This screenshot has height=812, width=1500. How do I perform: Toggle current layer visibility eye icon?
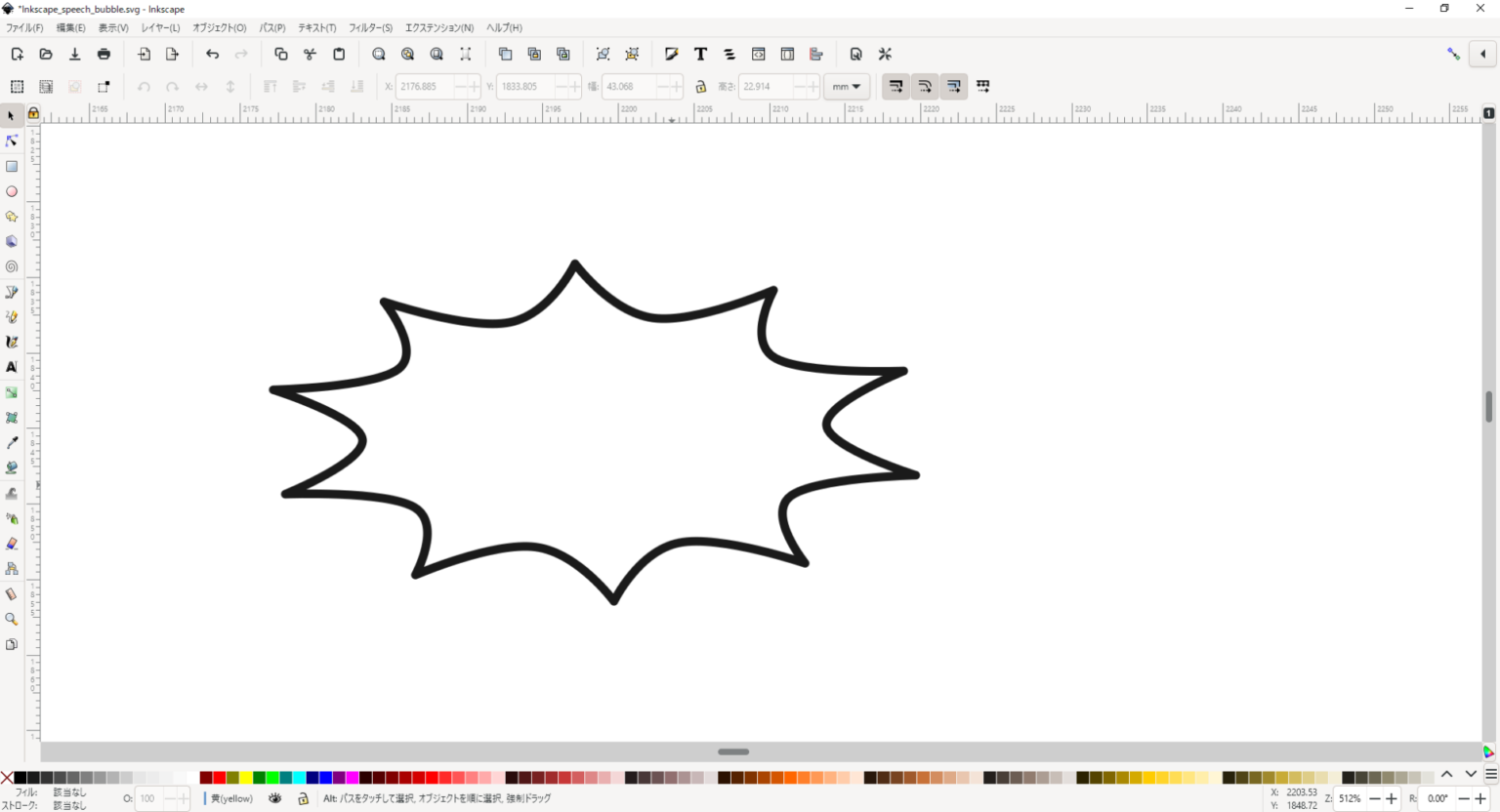pyautogui.click(x=275, y=798)
